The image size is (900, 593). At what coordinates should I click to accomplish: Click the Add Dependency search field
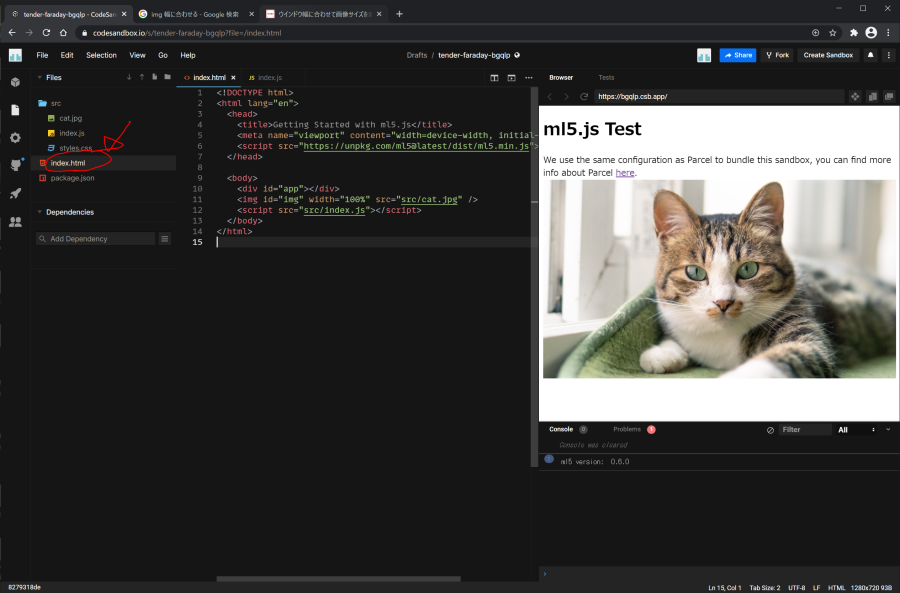[95, 239]
